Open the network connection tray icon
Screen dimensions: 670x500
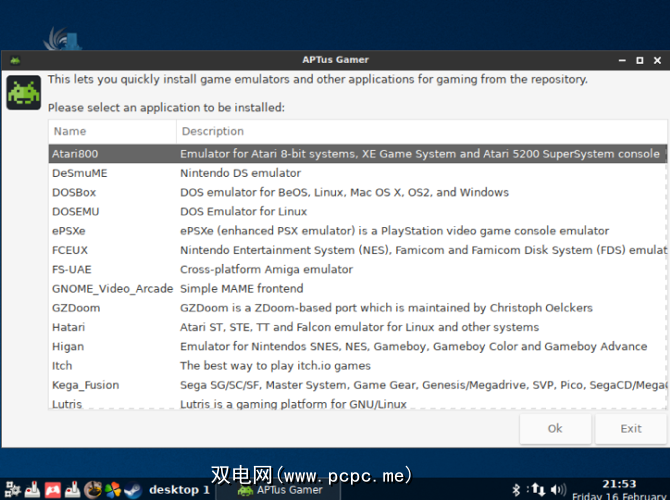click(x=538, y=490)
